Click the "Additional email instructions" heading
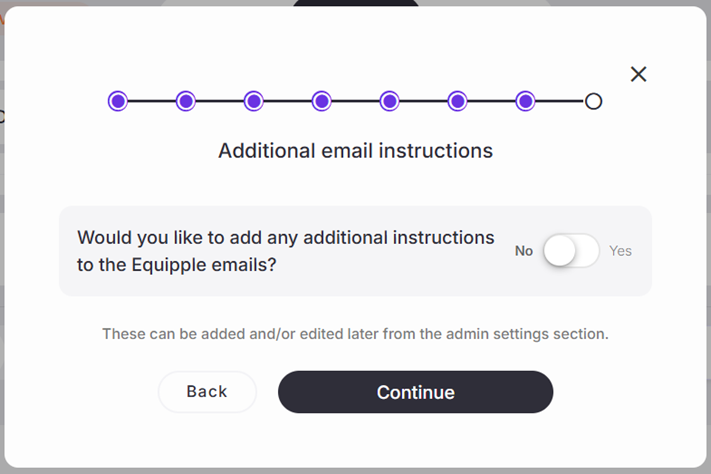Image resolution: width=711 pixels, height=474 pixels. (x=355, y=151)
